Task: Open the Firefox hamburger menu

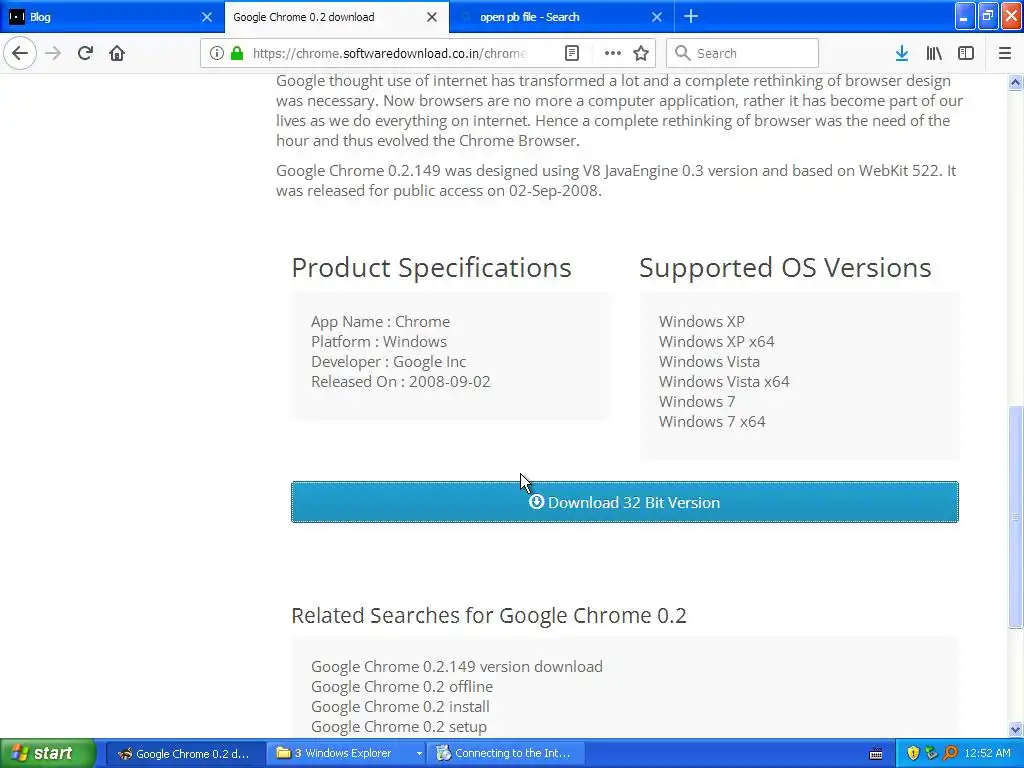Action: click(x=1005, y=53)
